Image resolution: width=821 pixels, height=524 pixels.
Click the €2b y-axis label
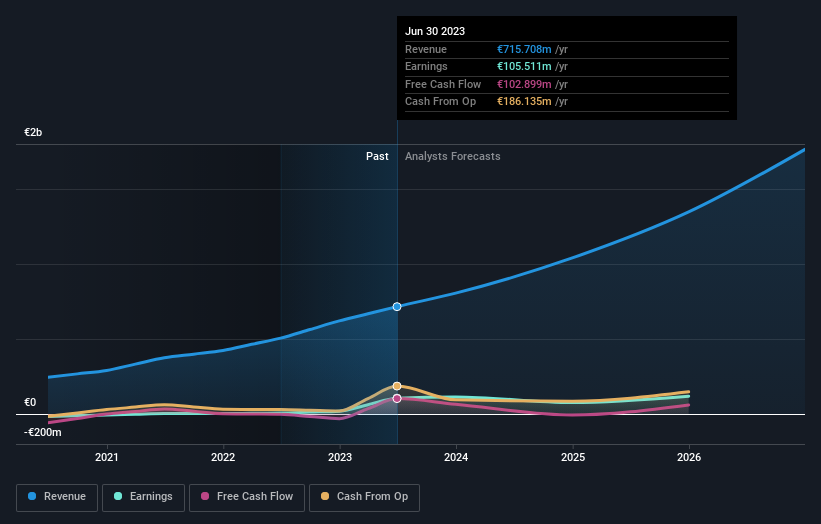click(x=33, y=132)
